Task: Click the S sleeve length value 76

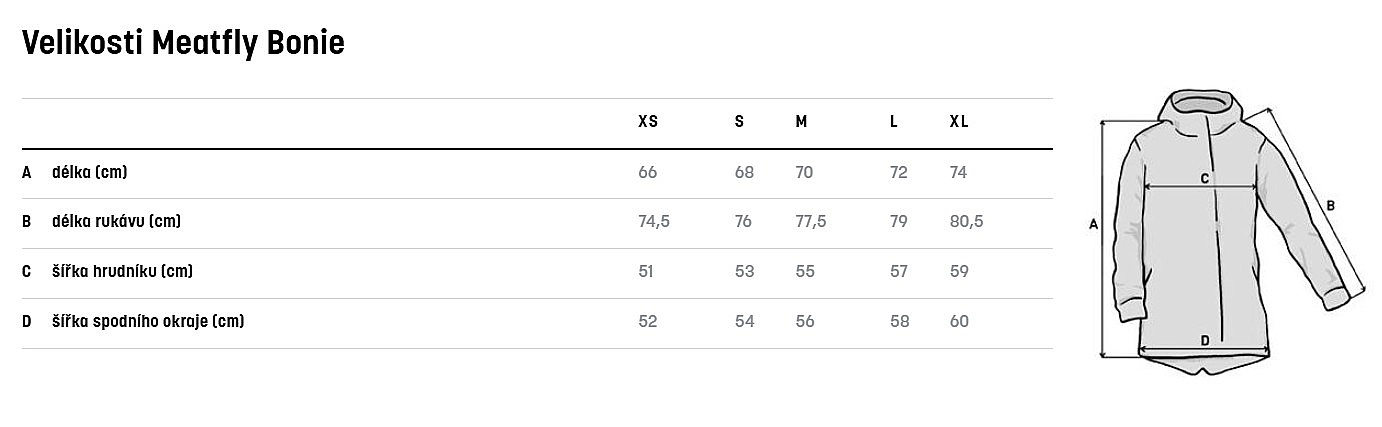Action: coord(743,221)
